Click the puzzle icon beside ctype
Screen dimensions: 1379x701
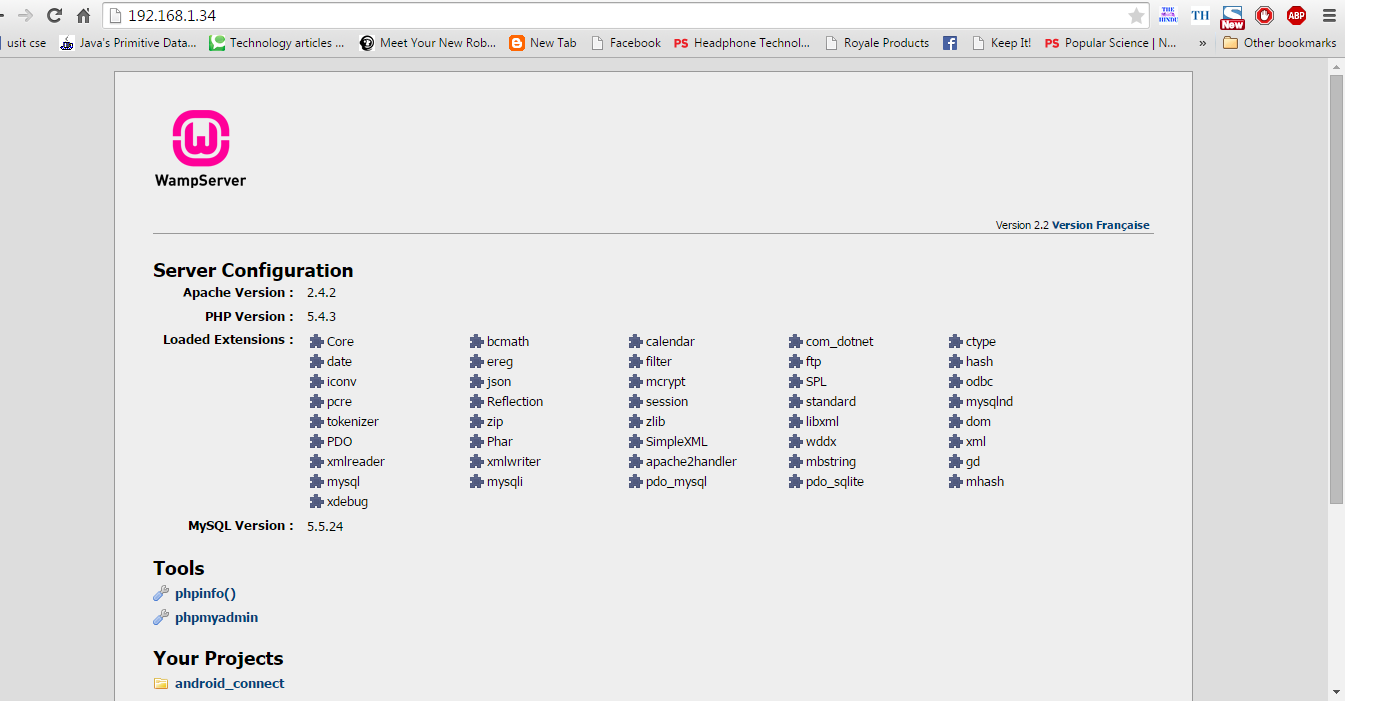pos(956,342)
